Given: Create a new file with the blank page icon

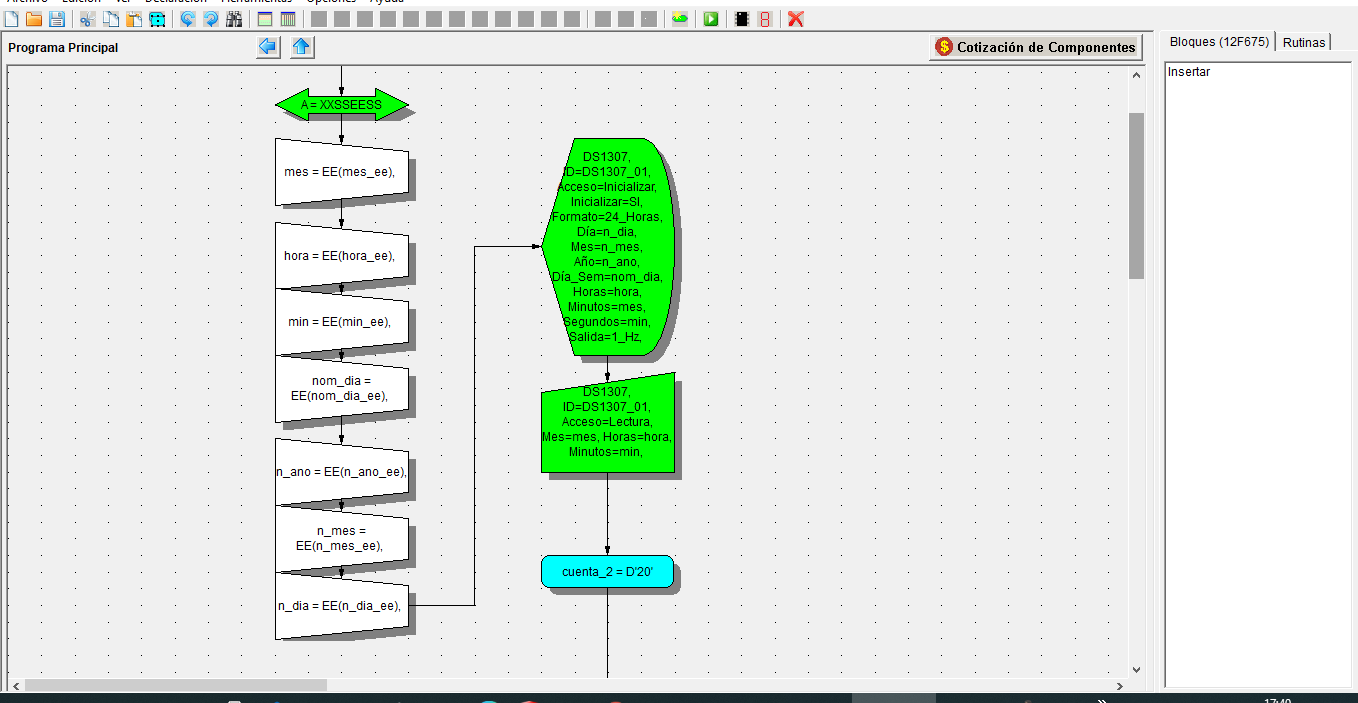Looking at the screenshot, I should point(12,19).
